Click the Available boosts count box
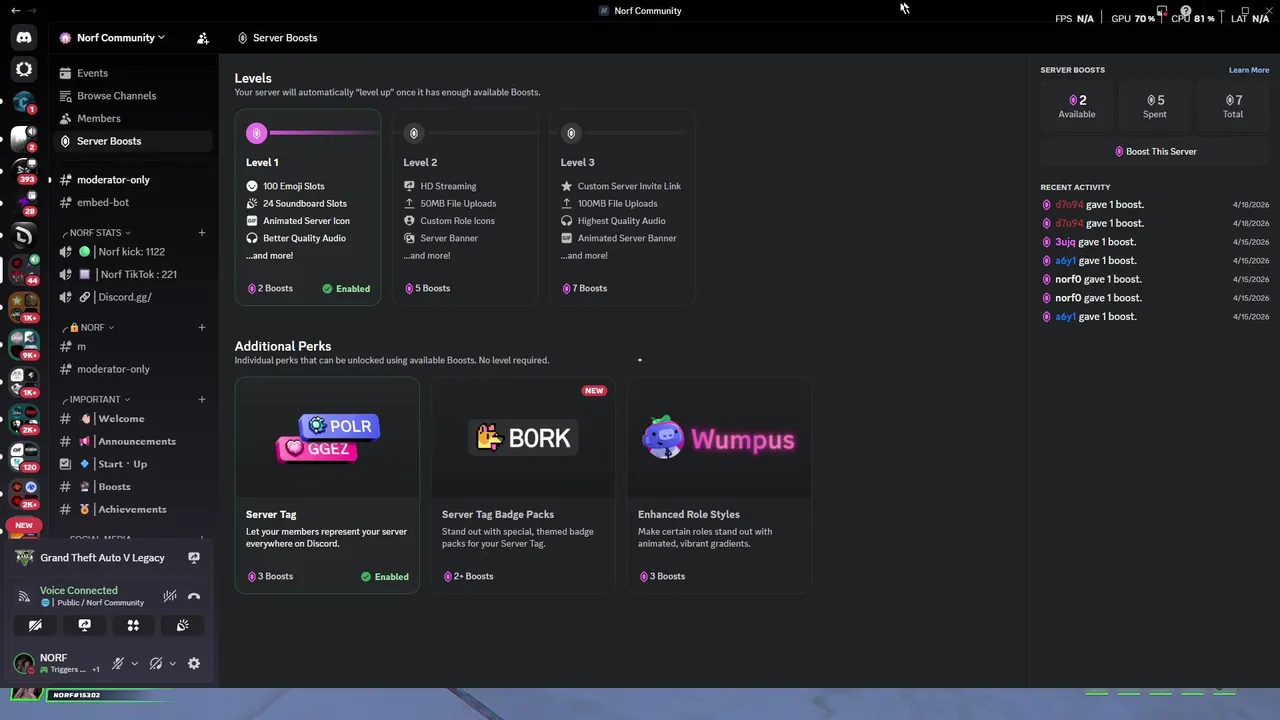This screenshot has height=720, width=1280. [x=1077, y=105]
